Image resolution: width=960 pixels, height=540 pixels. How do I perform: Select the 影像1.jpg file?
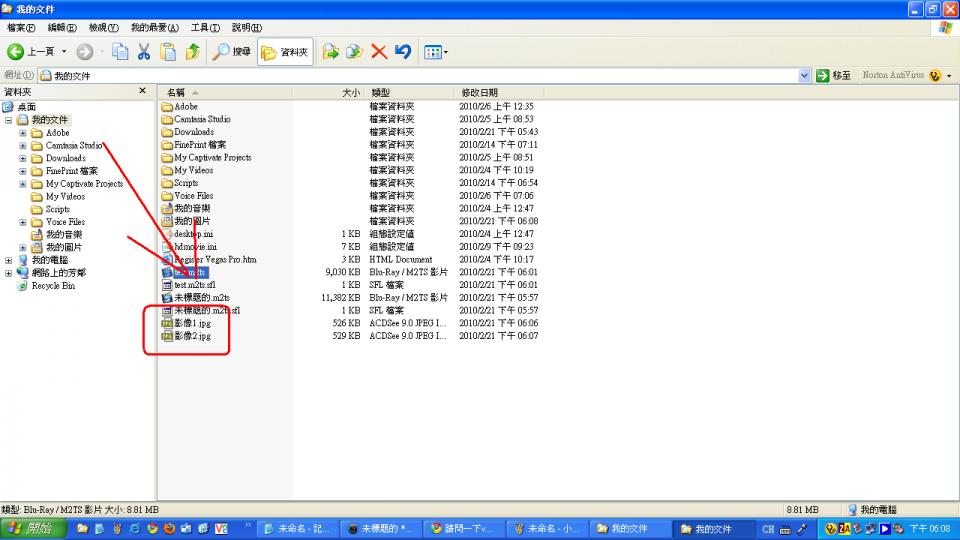point(192,324)
